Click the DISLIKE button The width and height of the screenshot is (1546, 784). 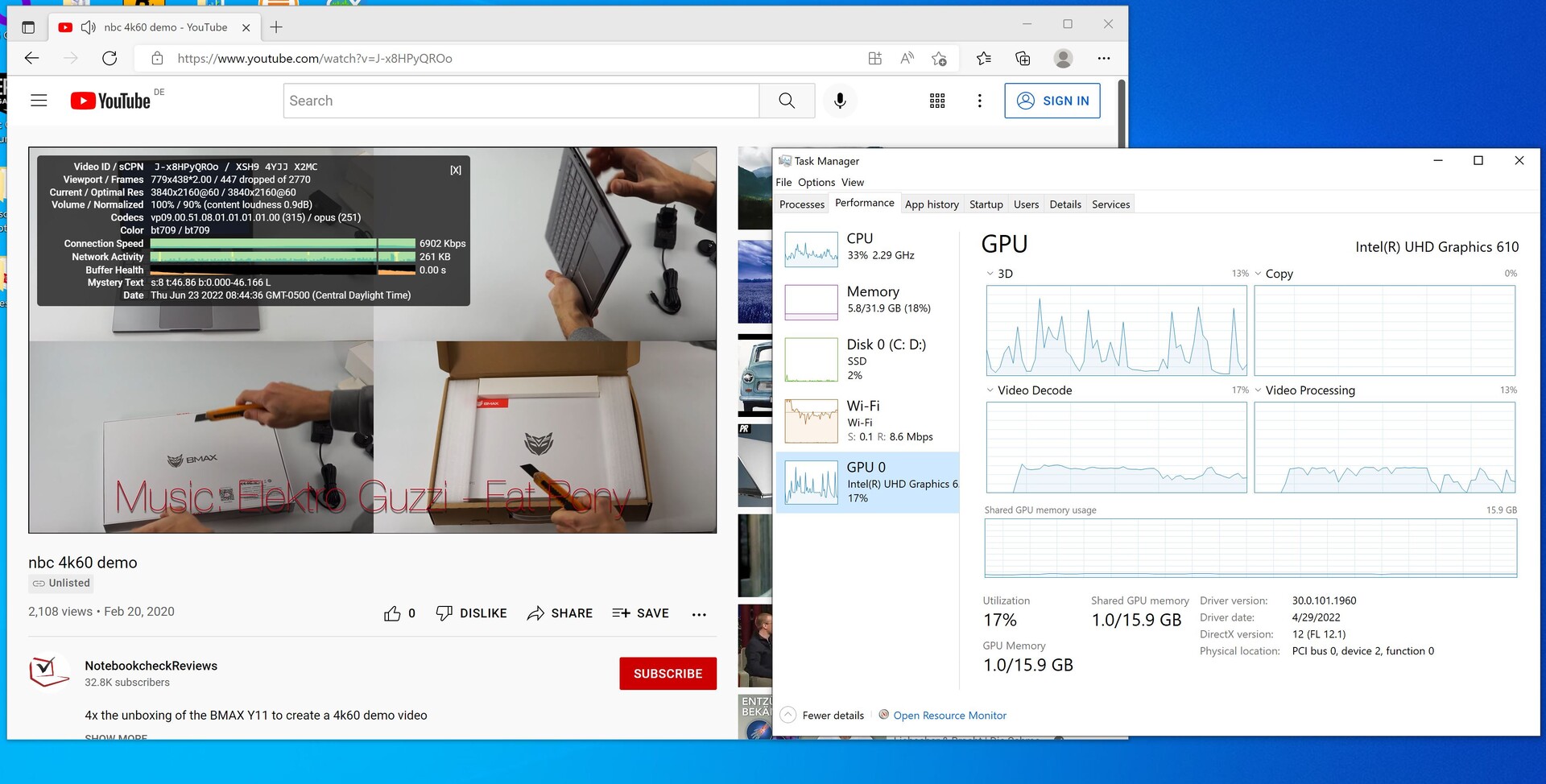[x=471, y=613]
